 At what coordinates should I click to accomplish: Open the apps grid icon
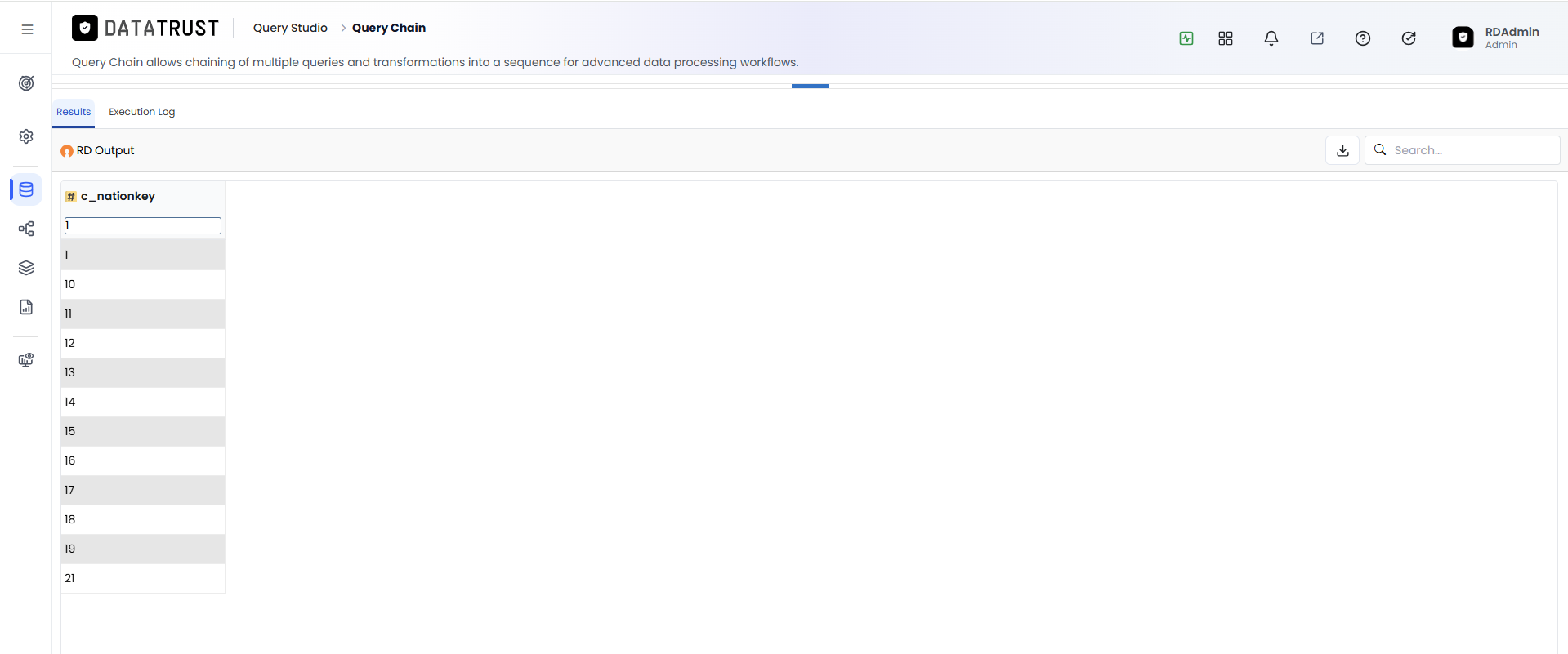point(1226,38)
